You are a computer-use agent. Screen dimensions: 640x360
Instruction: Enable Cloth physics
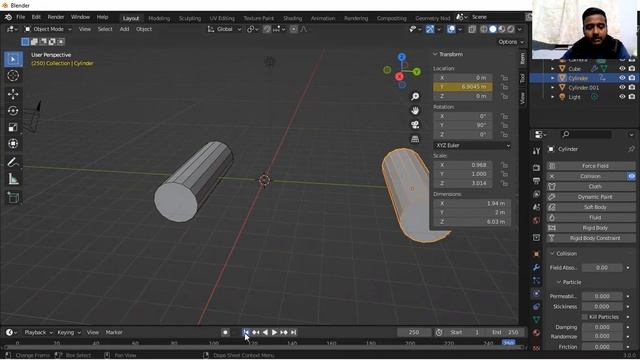(x=590, y=187)
